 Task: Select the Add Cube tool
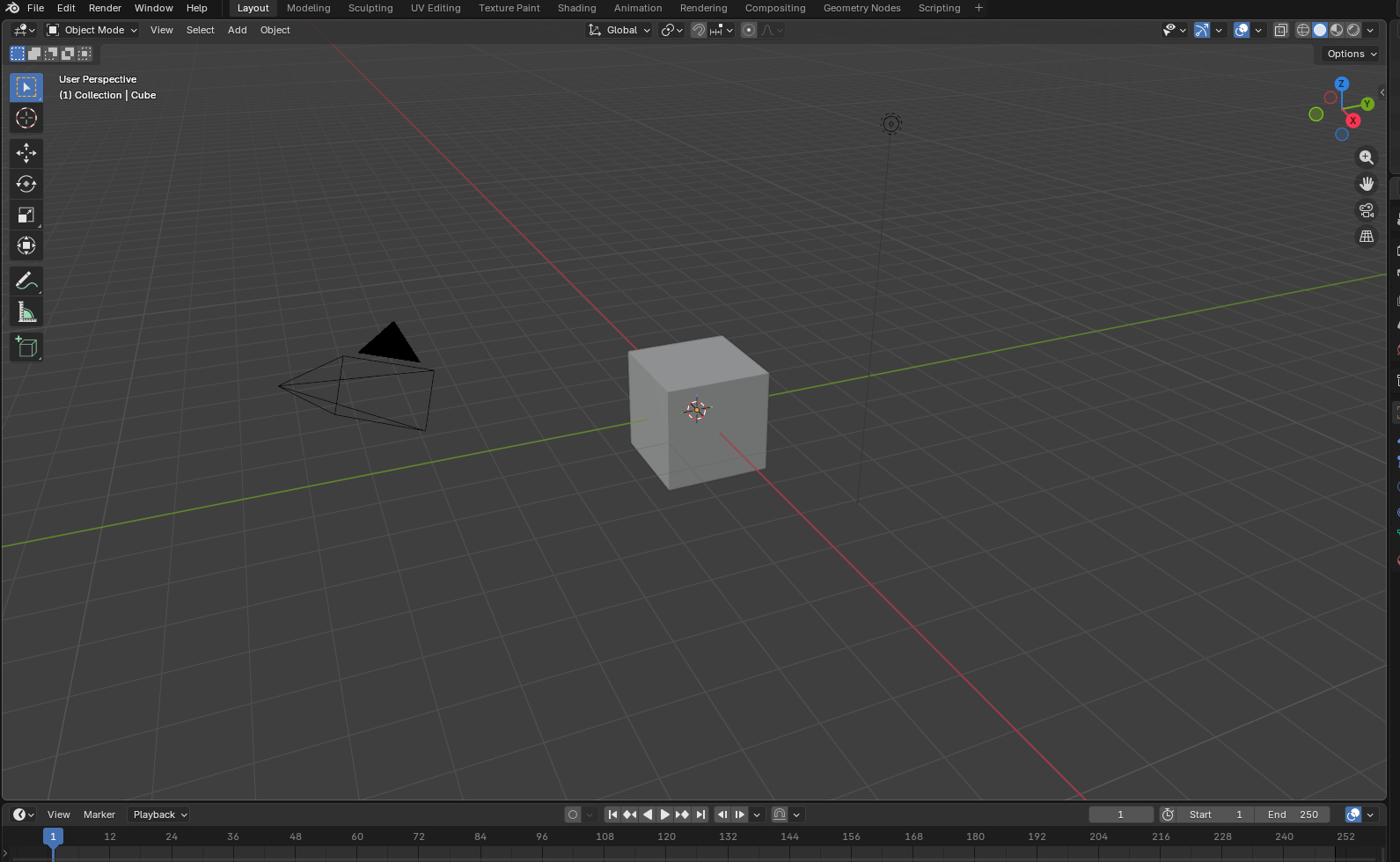[26, 347]
